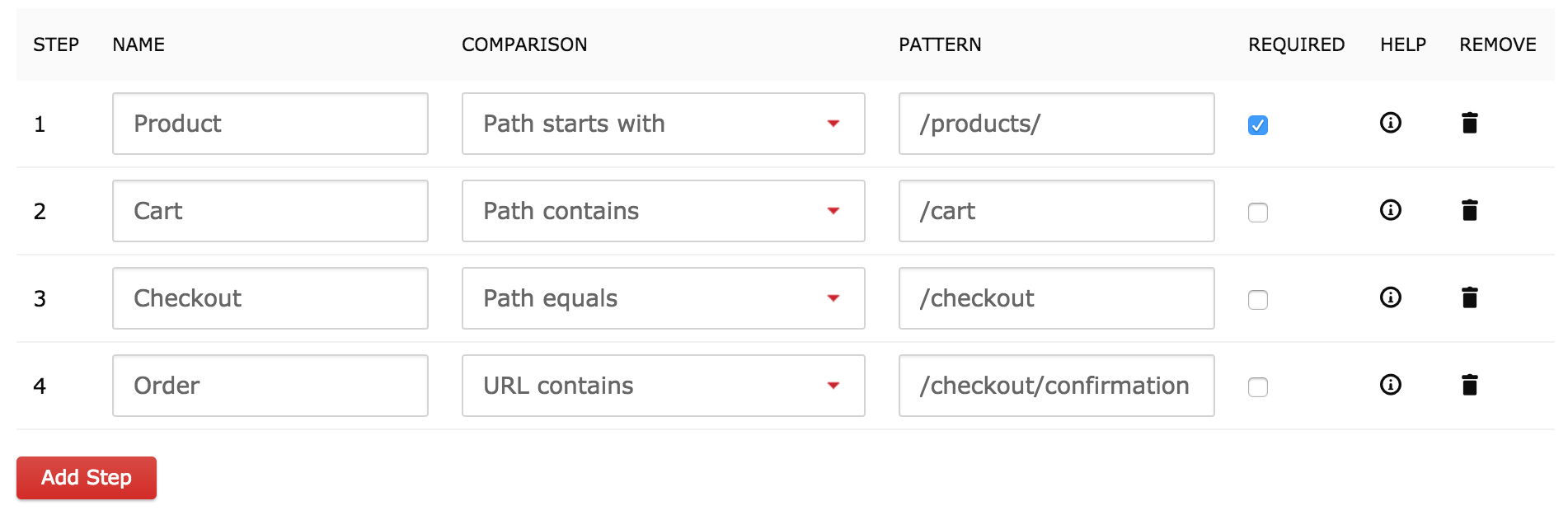Screen dimensions: 1568x529
Task: Click the info icon on the Checkout row
Action: (1391, 298)
